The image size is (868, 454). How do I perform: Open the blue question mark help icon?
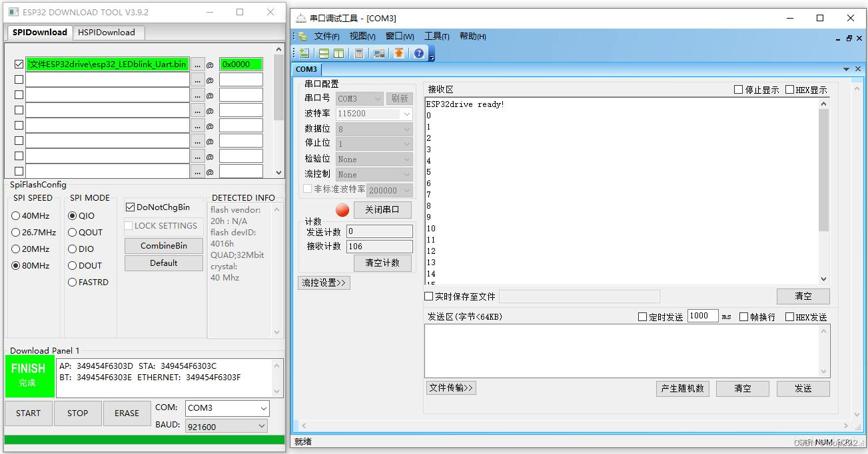(418, 53)
